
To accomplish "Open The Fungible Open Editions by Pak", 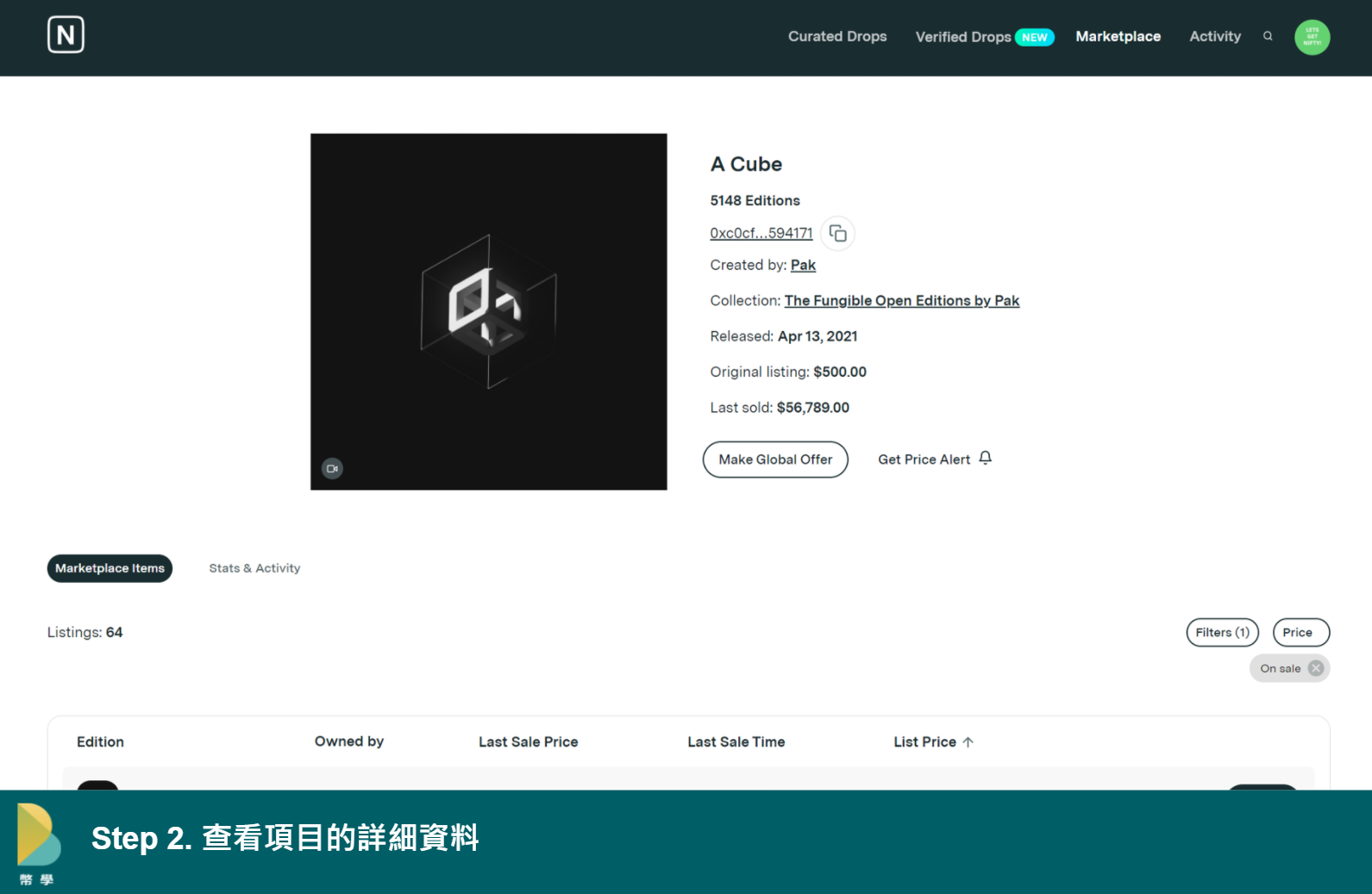I will point(901,301).
